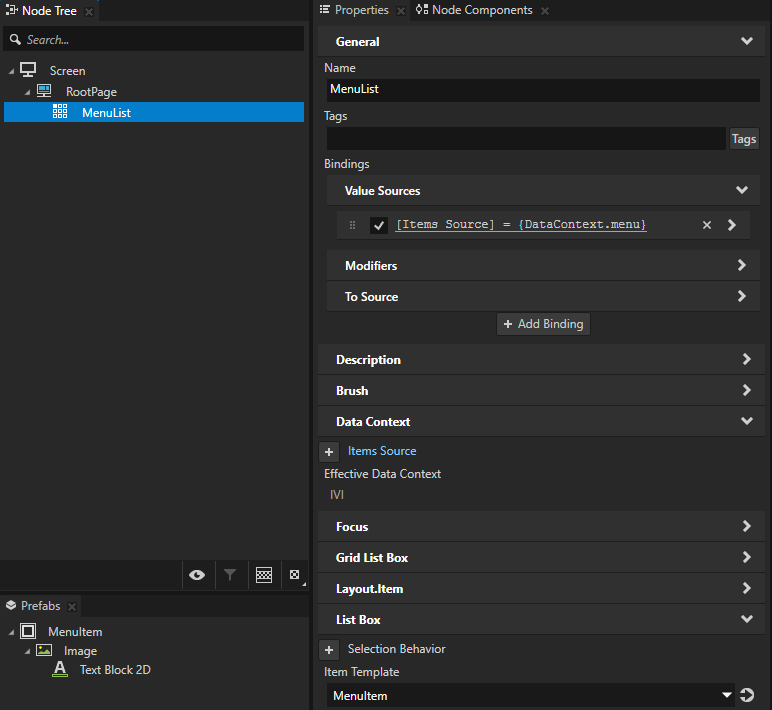Click the Add Binding button
The width and height of the screenshot is (772, 710).
[543, 324]
